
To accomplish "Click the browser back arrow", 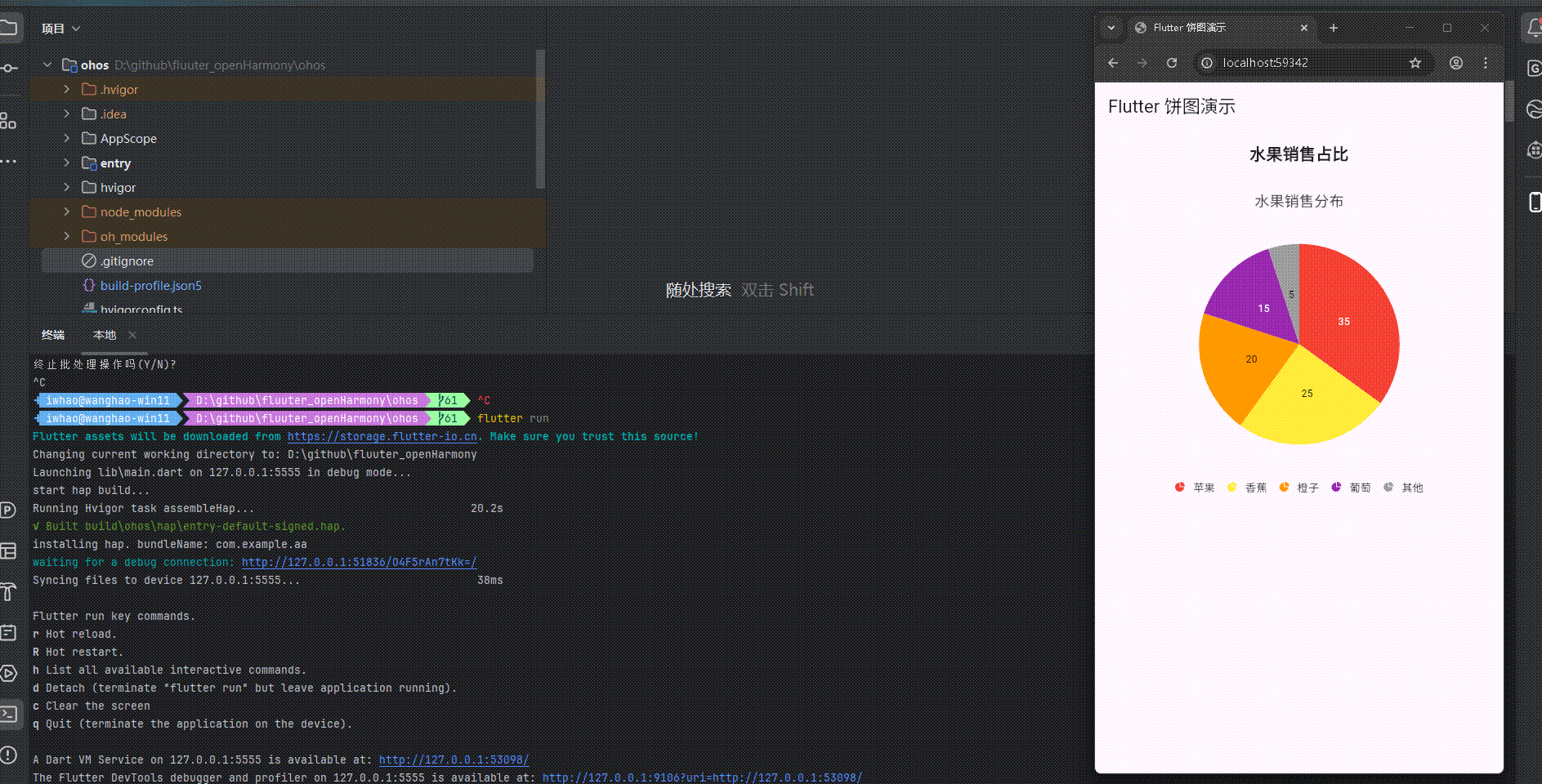I will pos(1113,63).
